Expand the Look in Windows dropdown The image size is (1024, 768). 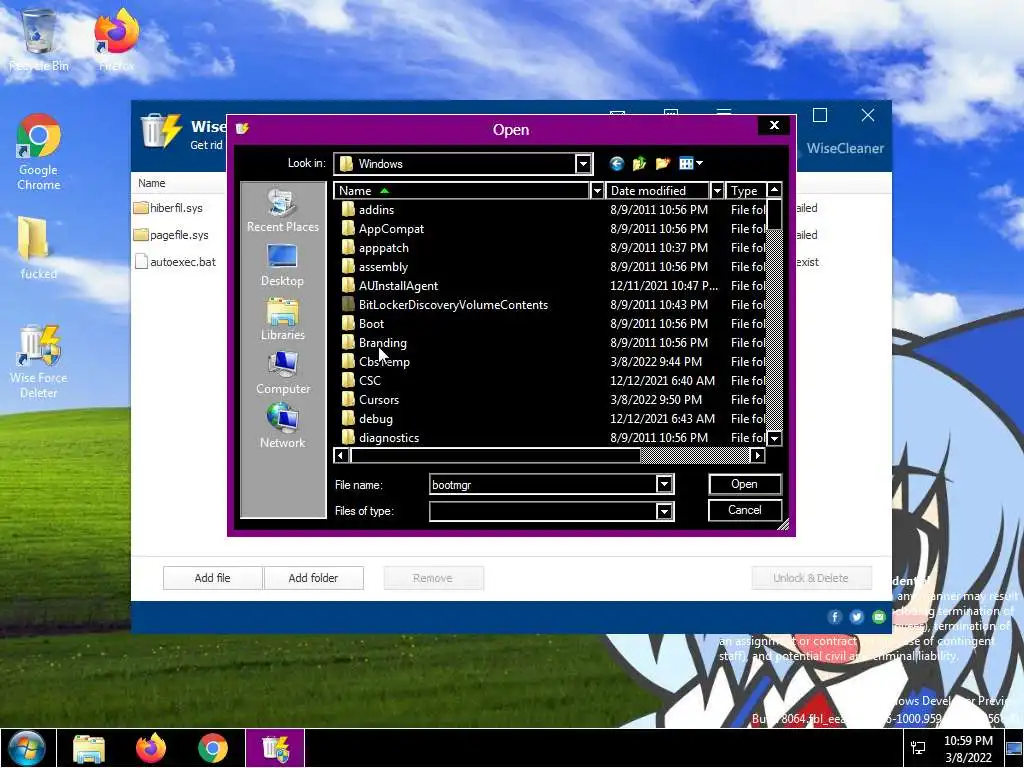[x=583, y=164]
